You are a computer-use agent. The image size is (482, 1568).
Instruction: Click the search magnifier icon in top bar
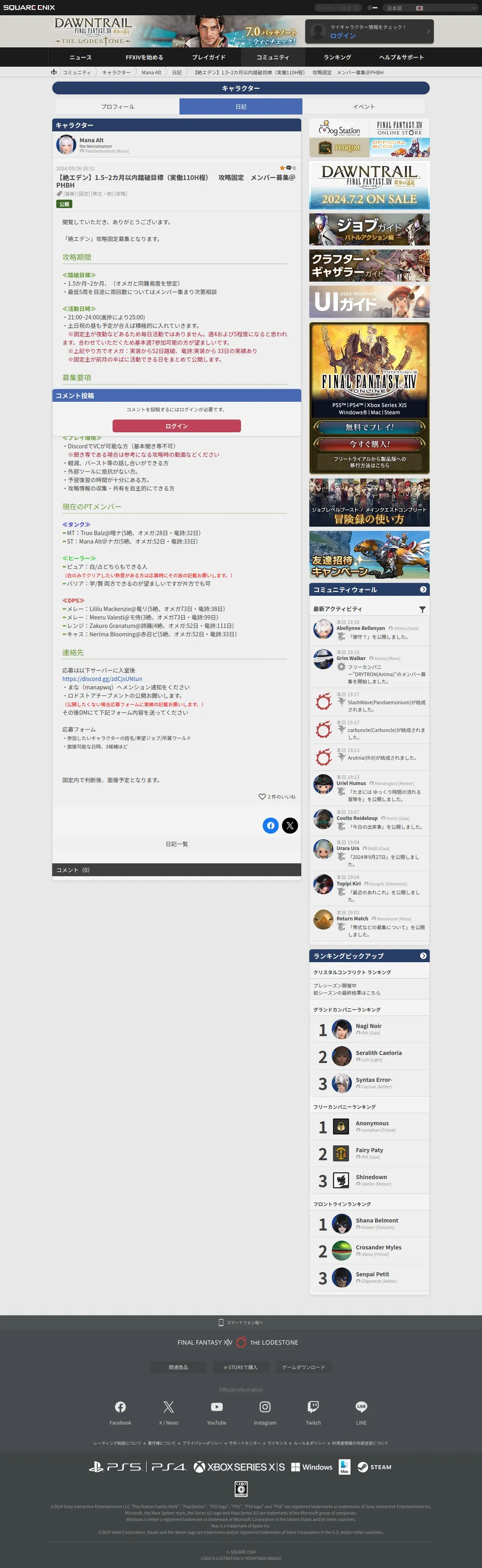356,8
